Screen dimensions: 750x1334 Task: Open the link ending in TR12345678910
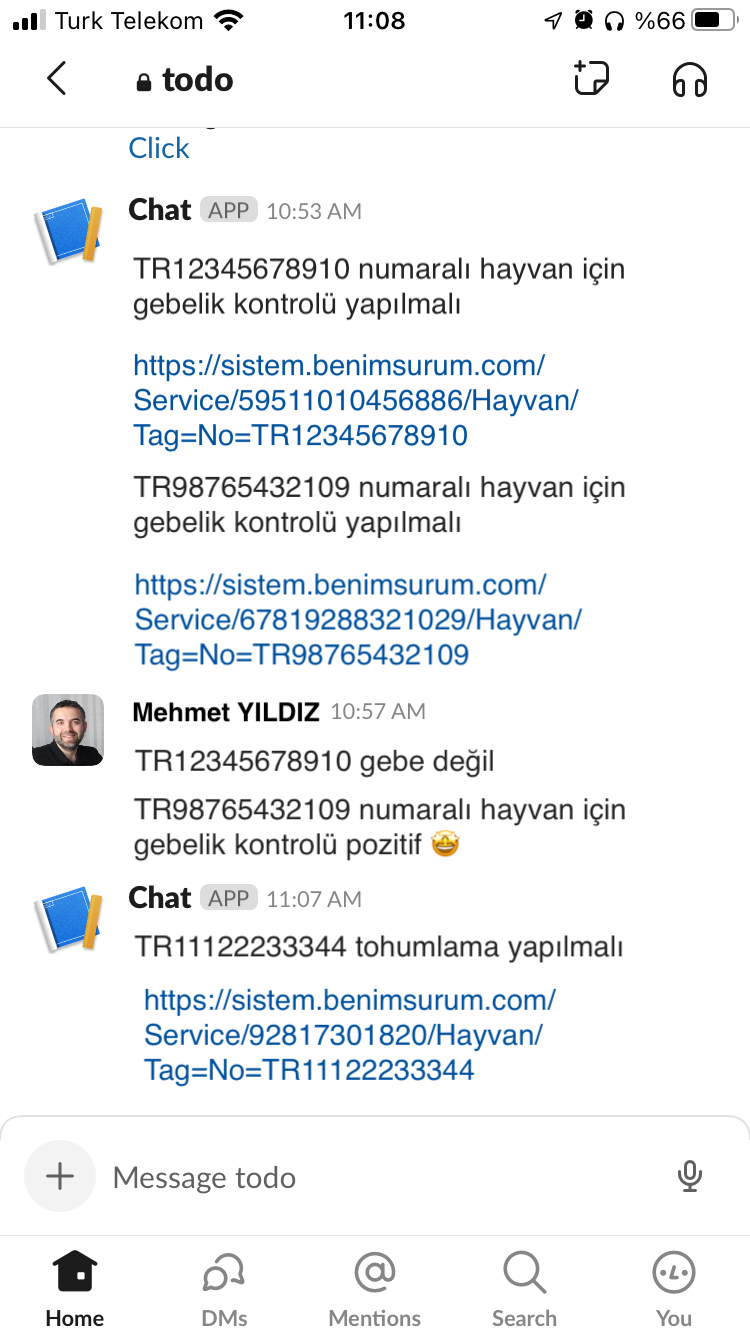[x=340, y=399]
